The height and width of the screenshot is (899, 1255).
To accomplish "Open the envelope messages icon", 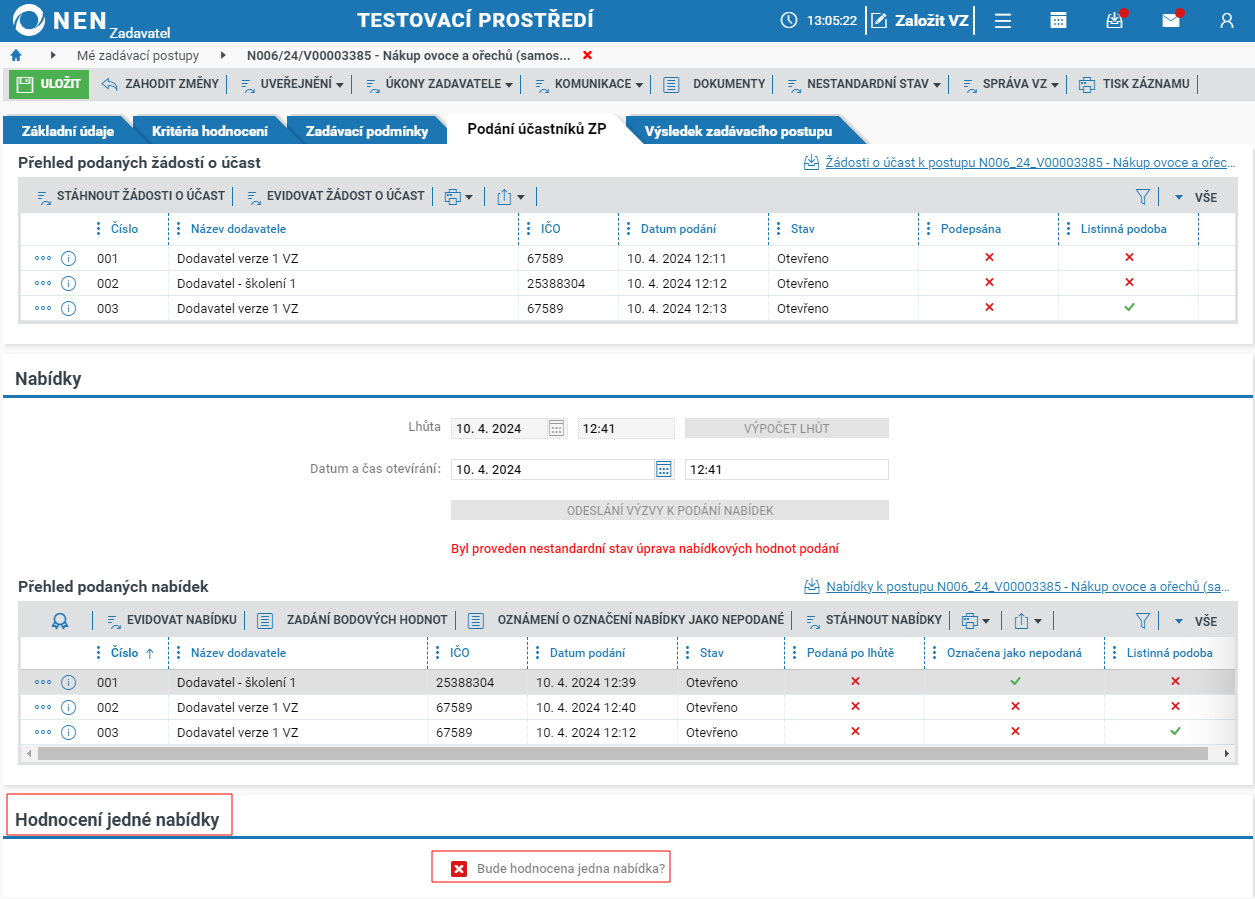I will (1170, 20).
